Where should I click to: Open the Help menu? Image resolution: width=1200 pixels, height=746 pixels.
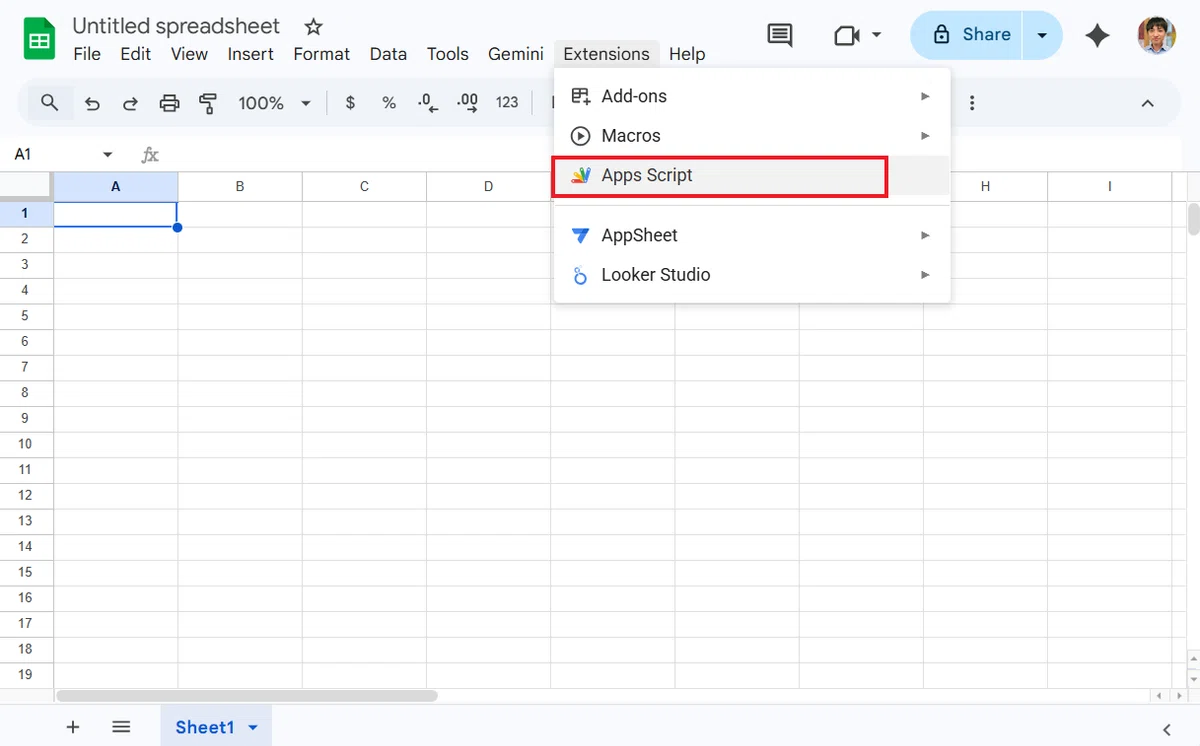pyautogui.click(x=687, y=54)
